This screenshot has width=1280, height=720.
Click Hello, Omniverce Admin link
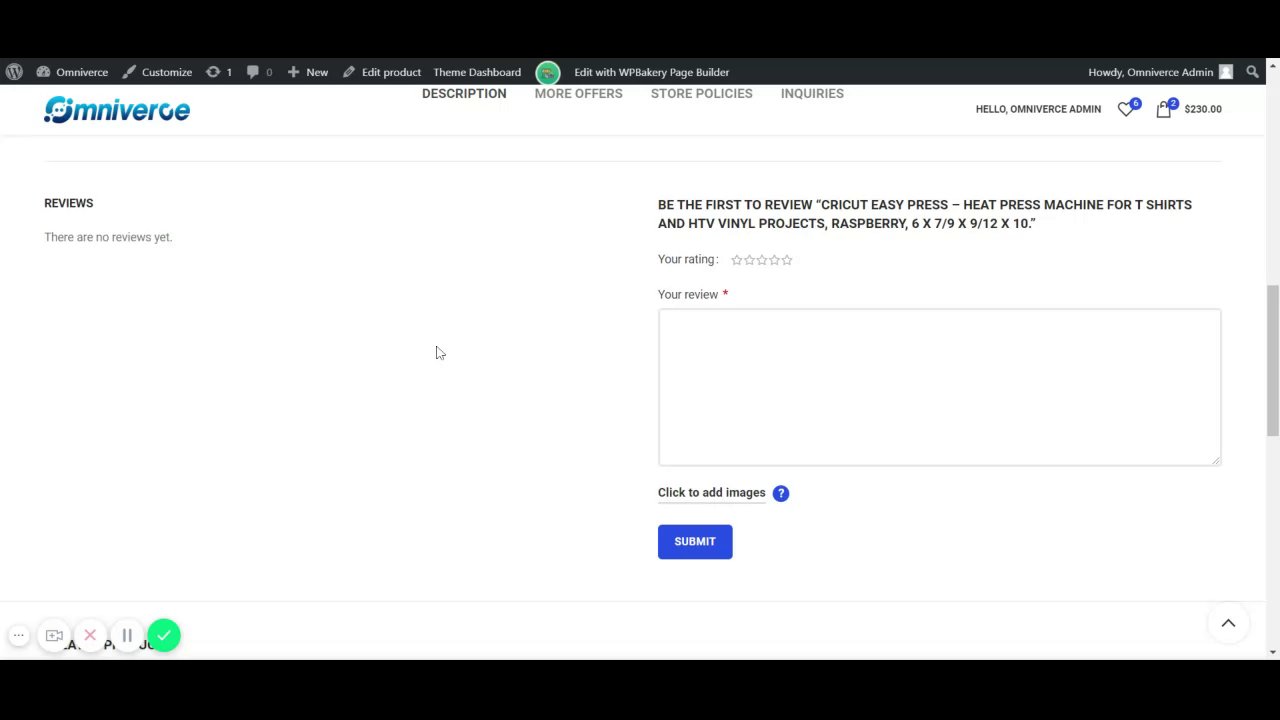click(x=1038, y=109)
